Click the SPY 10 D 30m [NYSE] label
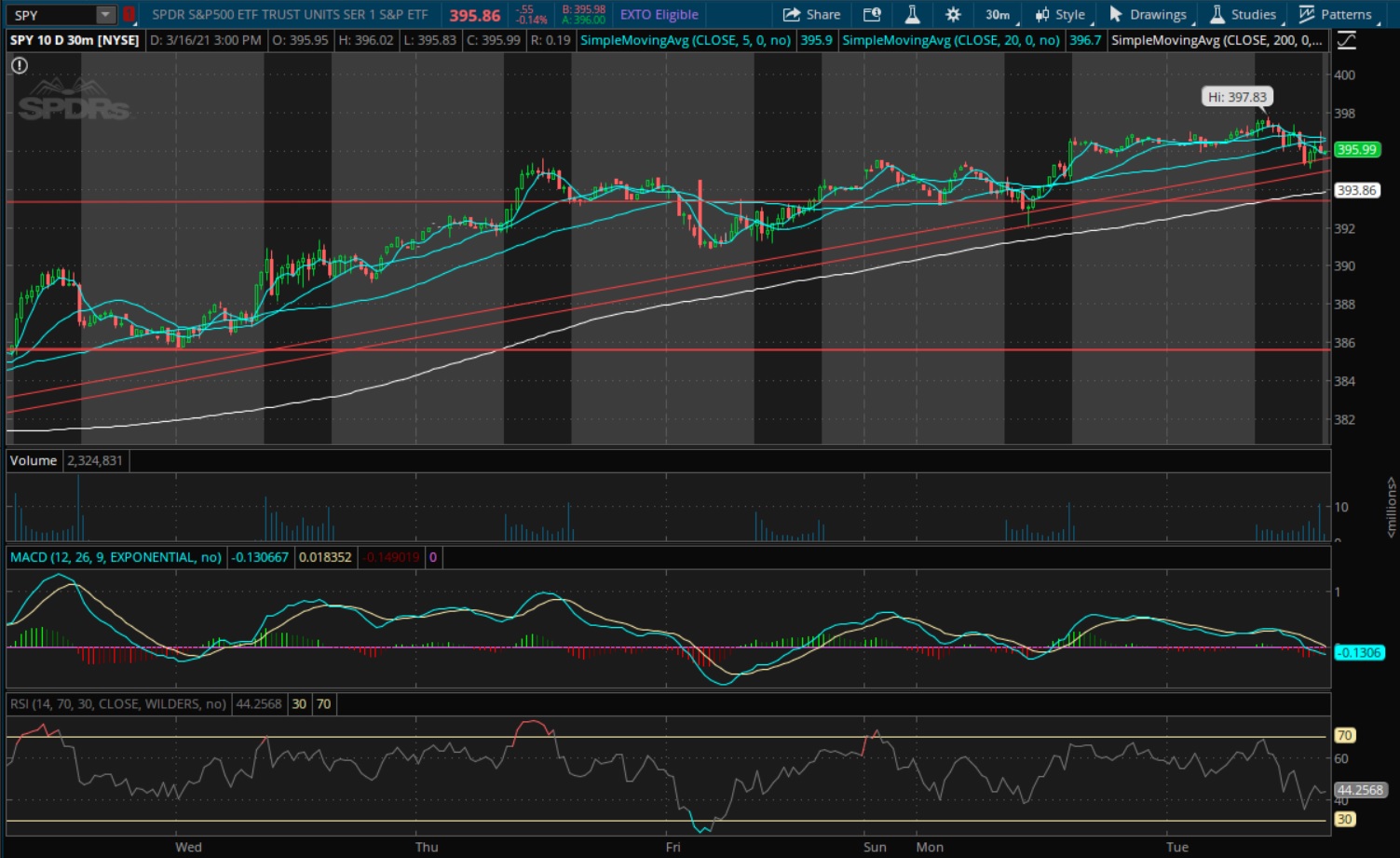The width and height of the screenshot is (1400, 858). (x=75, y=41)
